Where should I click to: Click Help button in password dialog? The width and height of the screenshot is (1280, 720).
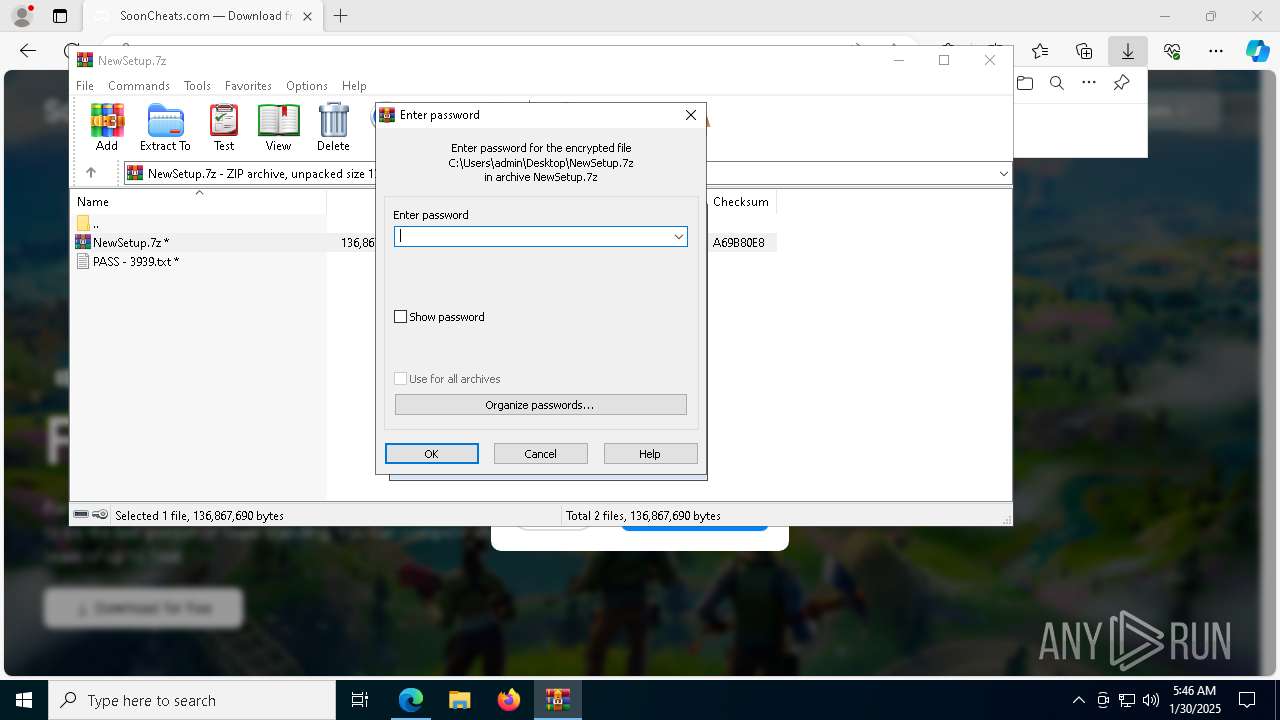[x=650, y=454]
